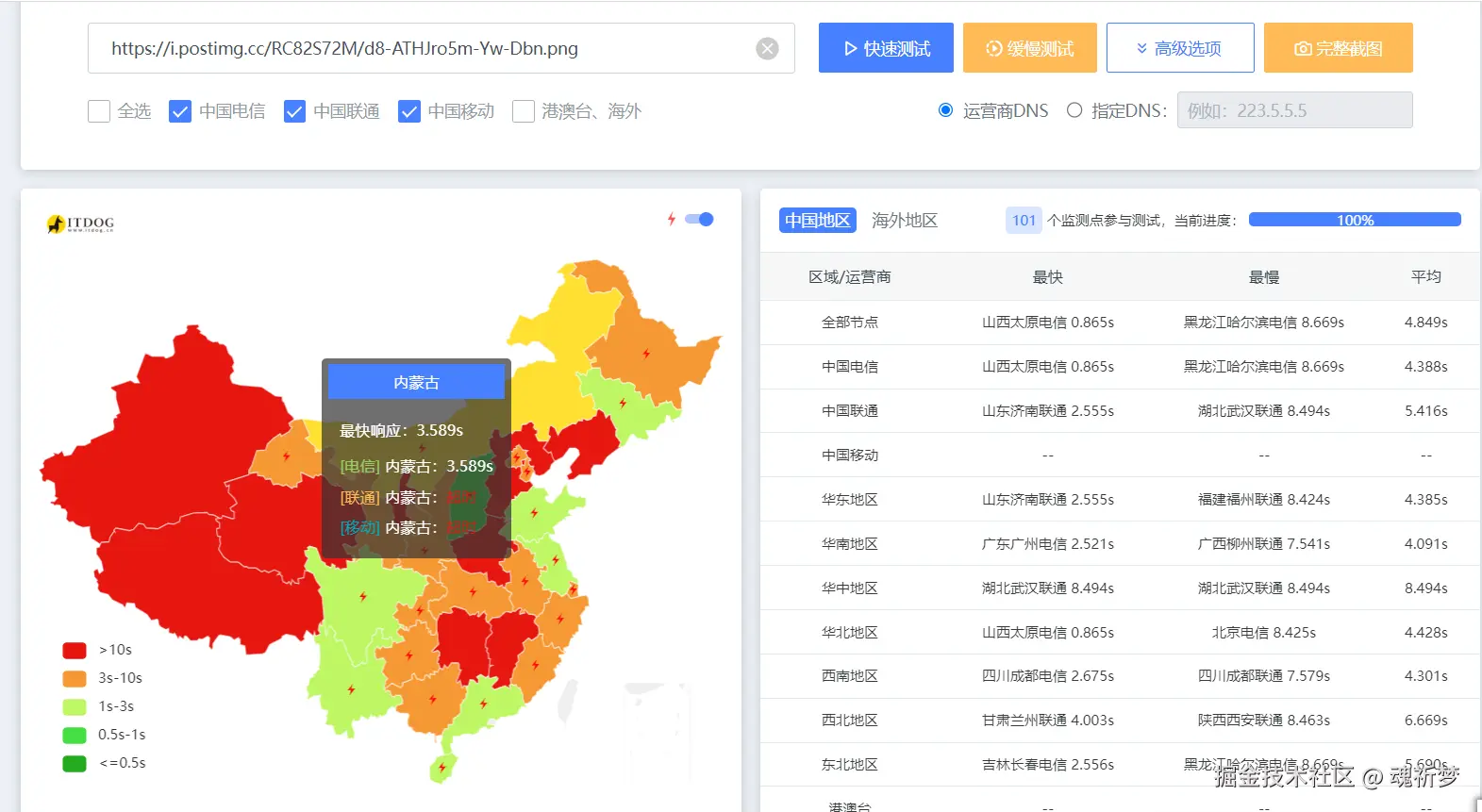Click the light green 1s-3s legend swatch

(x=75, y=706)
